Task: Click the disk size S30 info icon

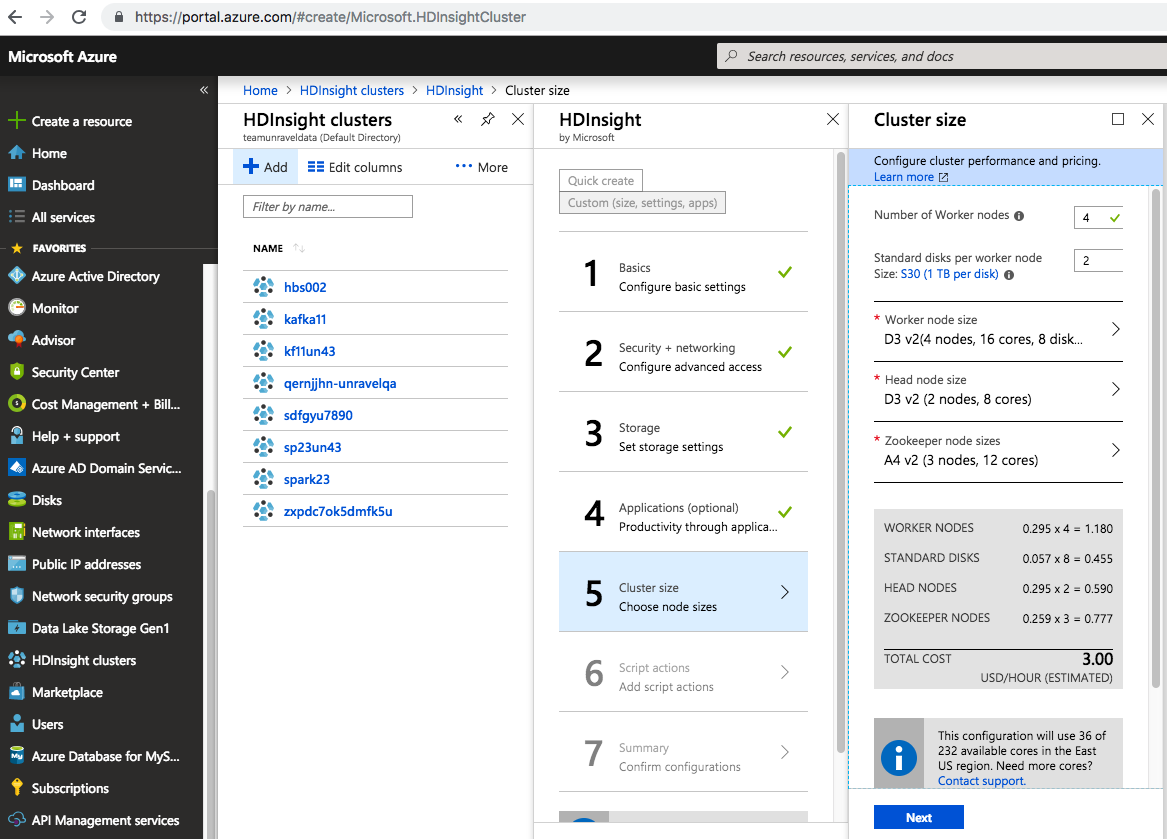Action: click(x=1008, y=275)
